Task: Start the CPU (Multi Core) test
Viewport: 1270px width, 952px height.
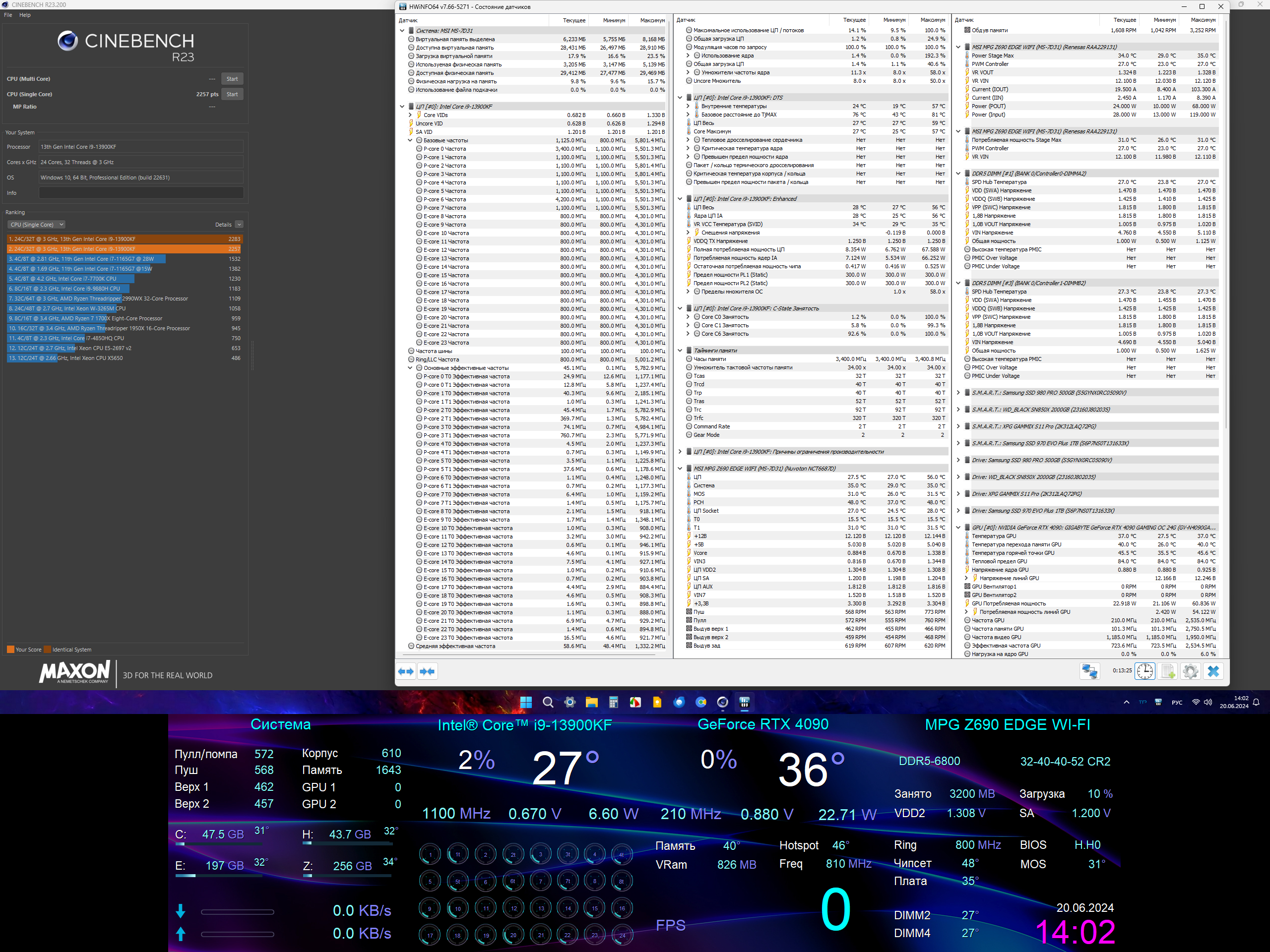Action: pyautogui.click(x=232, y=79)
